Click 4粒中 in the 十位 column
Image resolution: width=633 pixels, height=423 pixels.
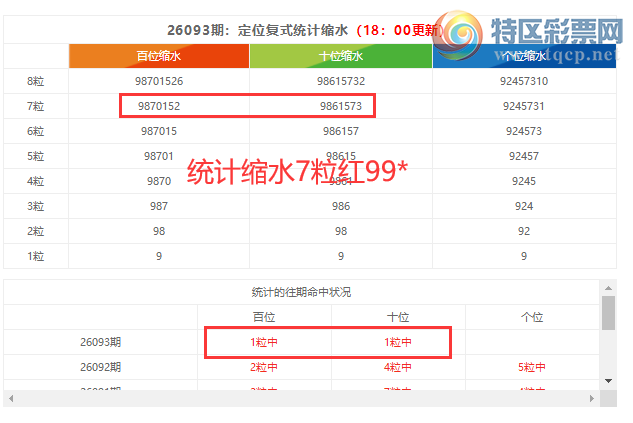398,367
